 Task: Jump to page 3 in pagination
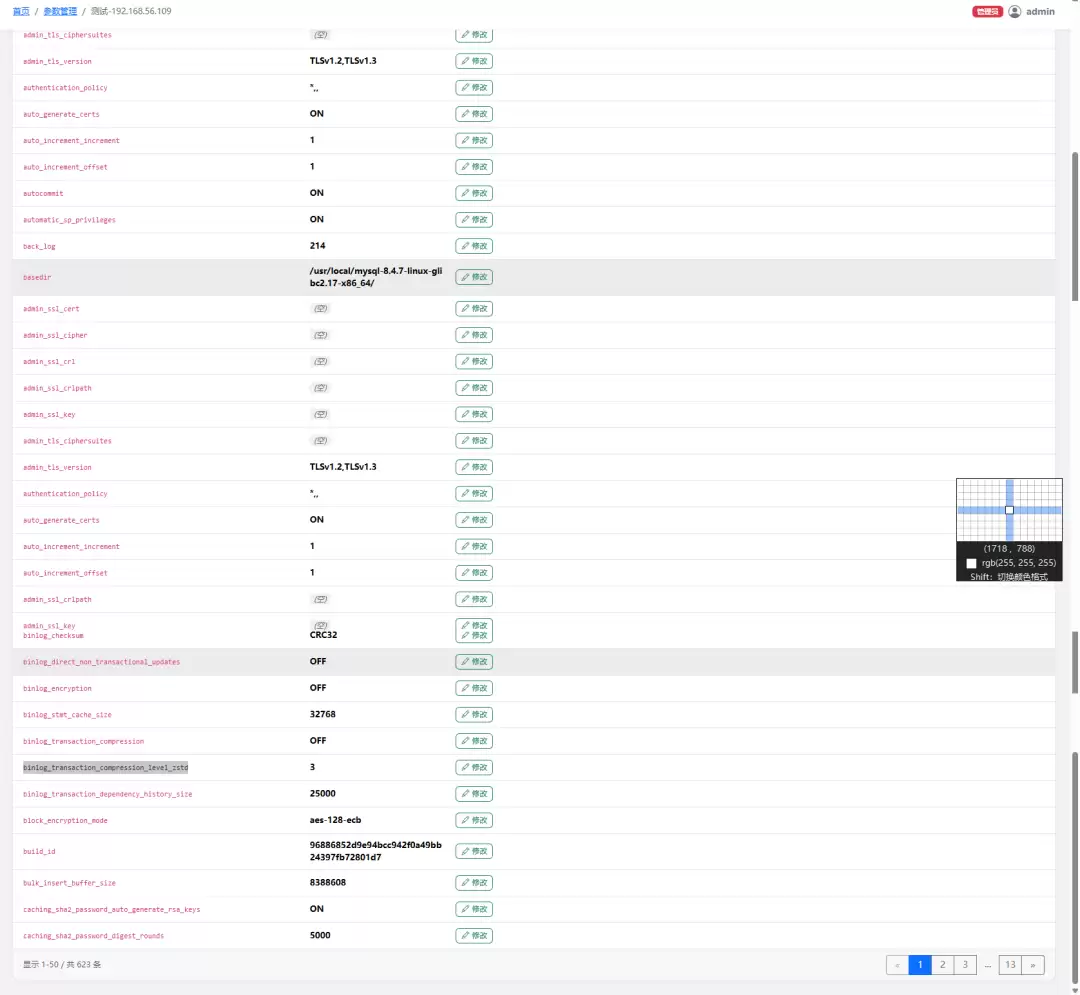[x=965, y=965]
